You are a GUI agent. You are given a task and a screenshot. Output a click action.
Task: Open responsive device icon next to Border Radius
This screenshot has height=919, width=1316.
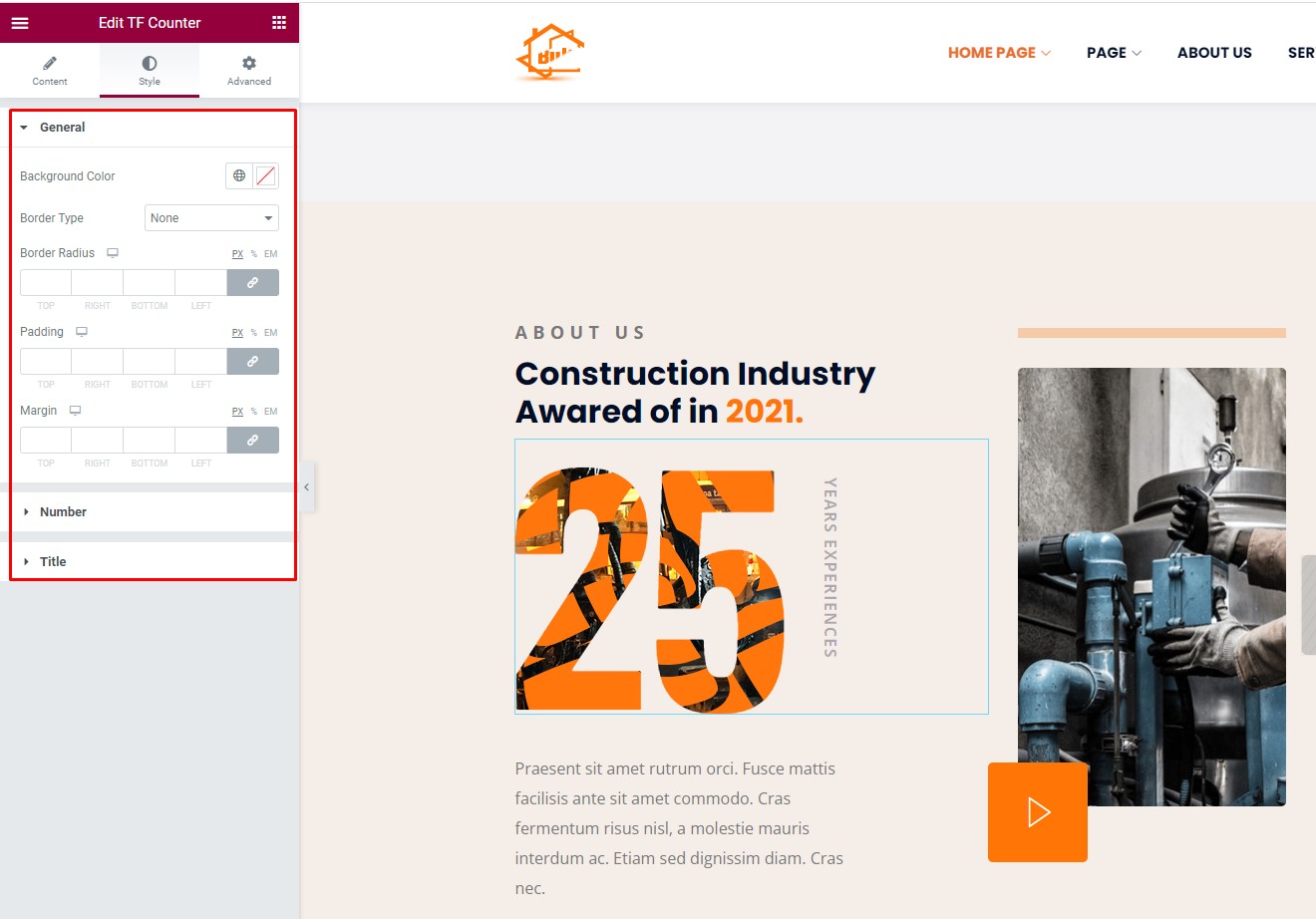coord(113,253)
